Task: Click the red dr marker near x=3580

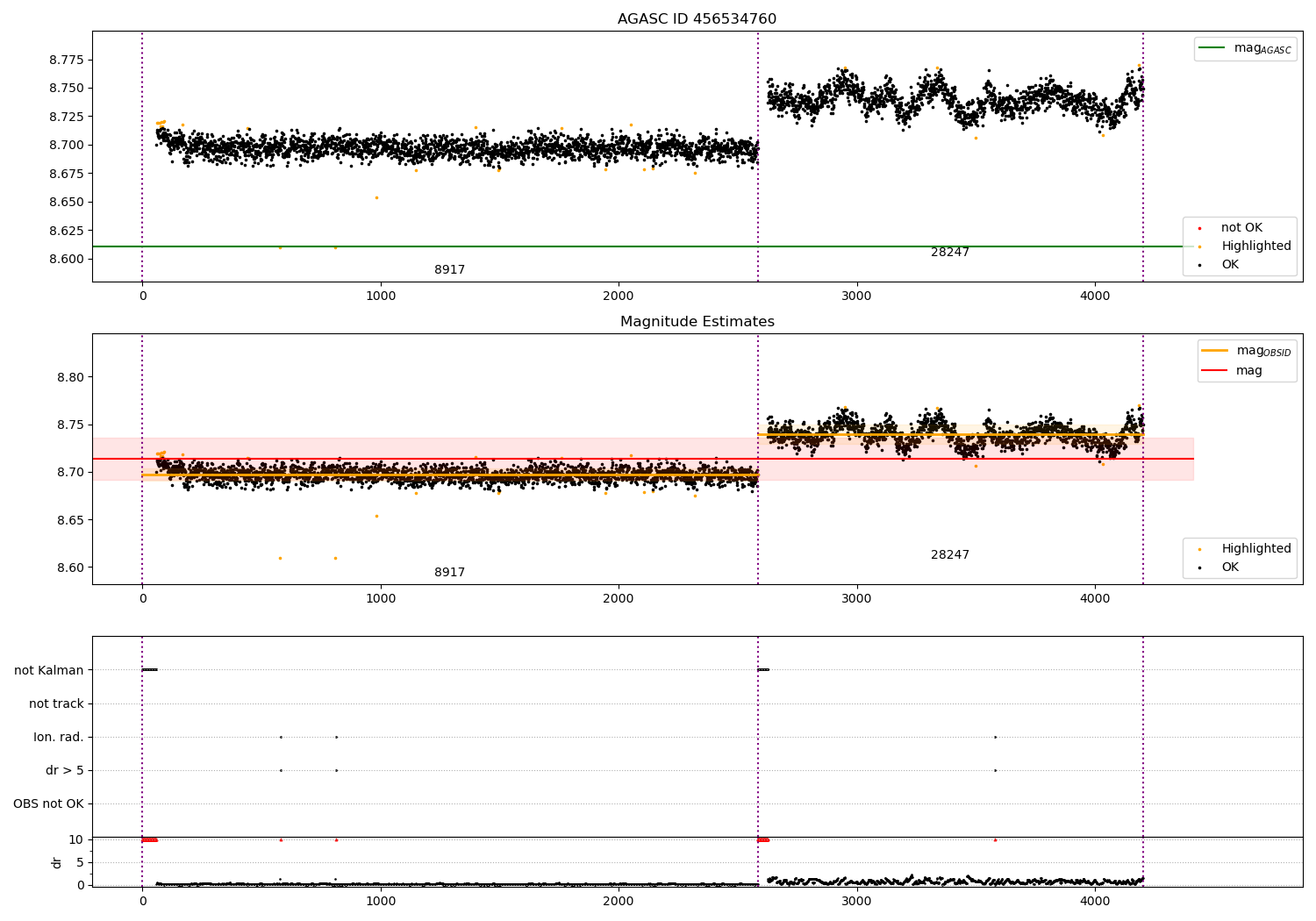Action: click(995, 839)
